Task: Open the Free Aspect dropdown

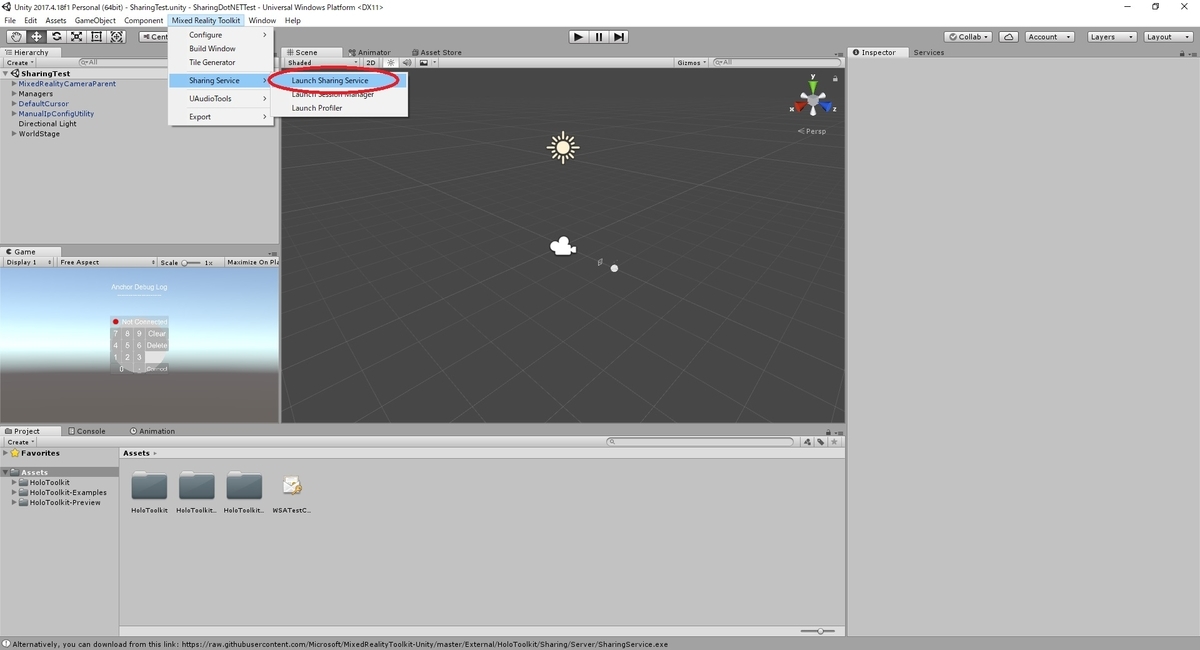Action: click(106, 262)
